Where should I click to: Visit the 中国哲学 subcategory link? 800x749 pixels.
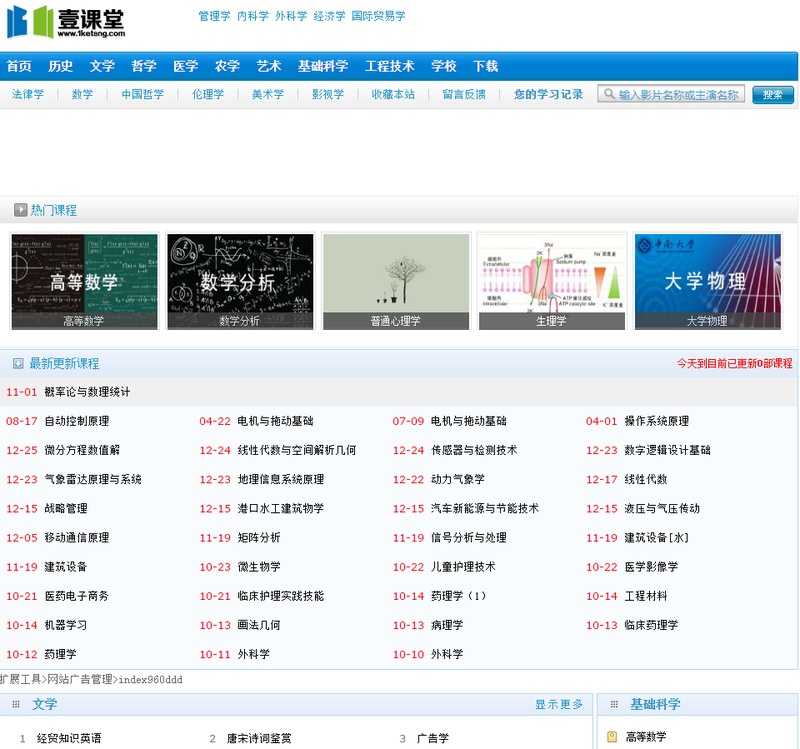coord(142,94)
